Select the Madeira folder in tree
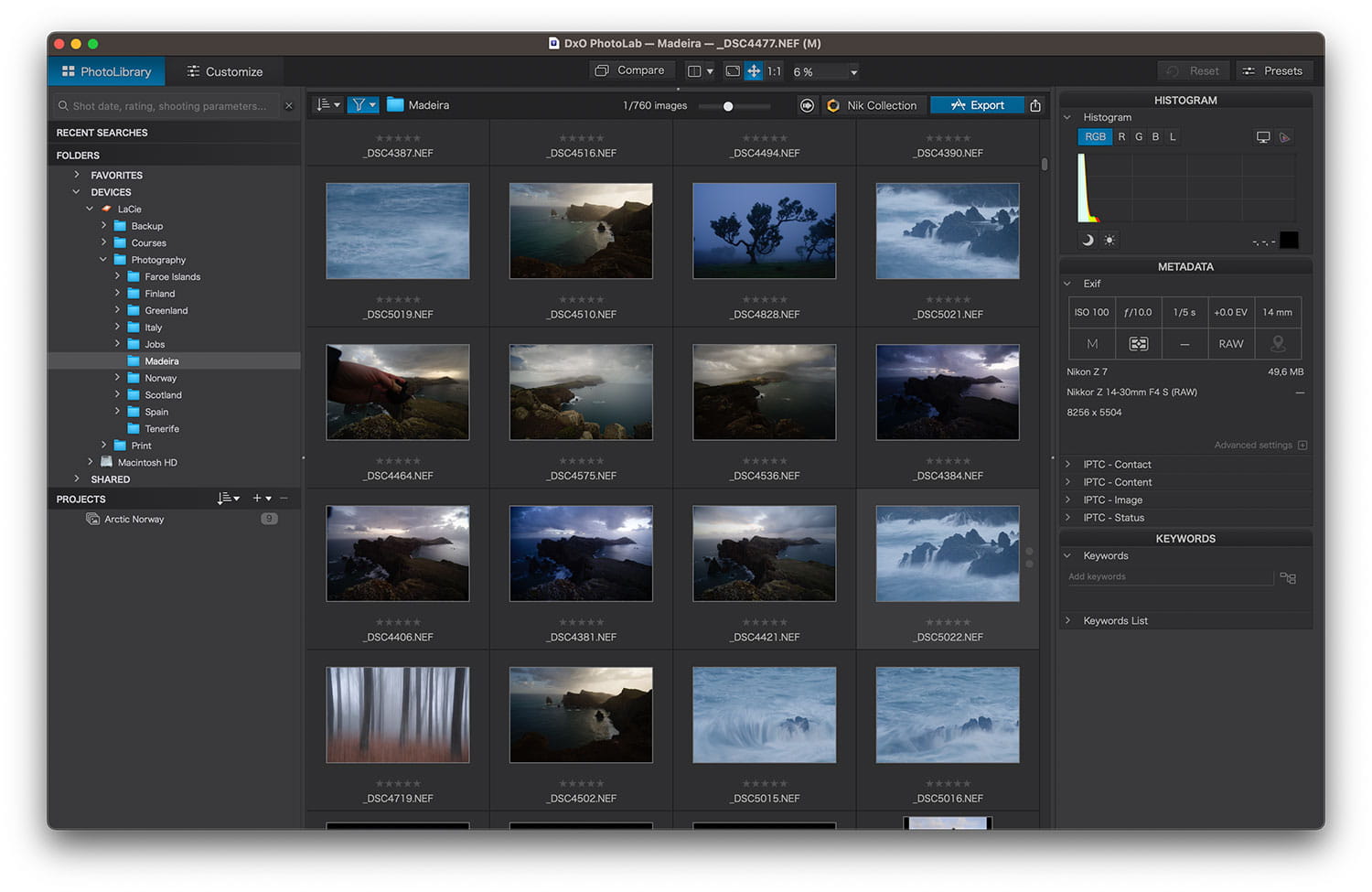 point(174,361)
